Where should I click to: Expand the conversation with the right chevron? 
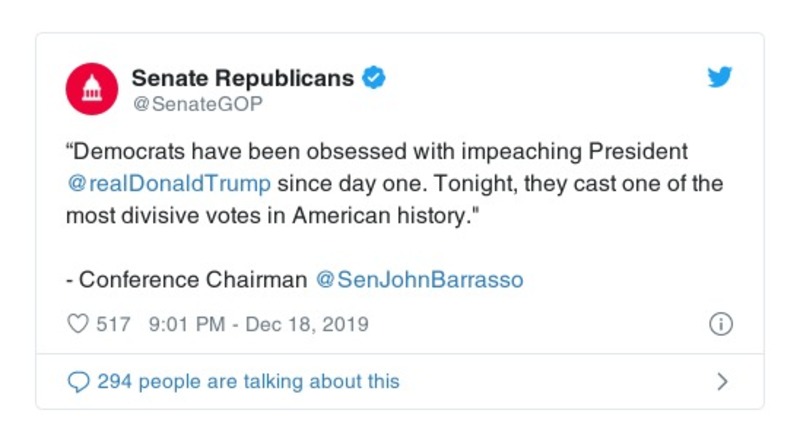click(x=723, y=381)
